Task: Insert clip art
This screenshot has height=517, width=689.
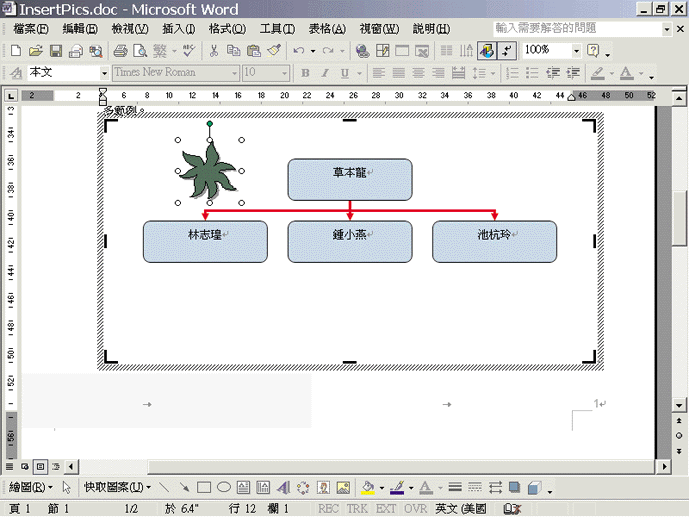Action: [323, 487]
